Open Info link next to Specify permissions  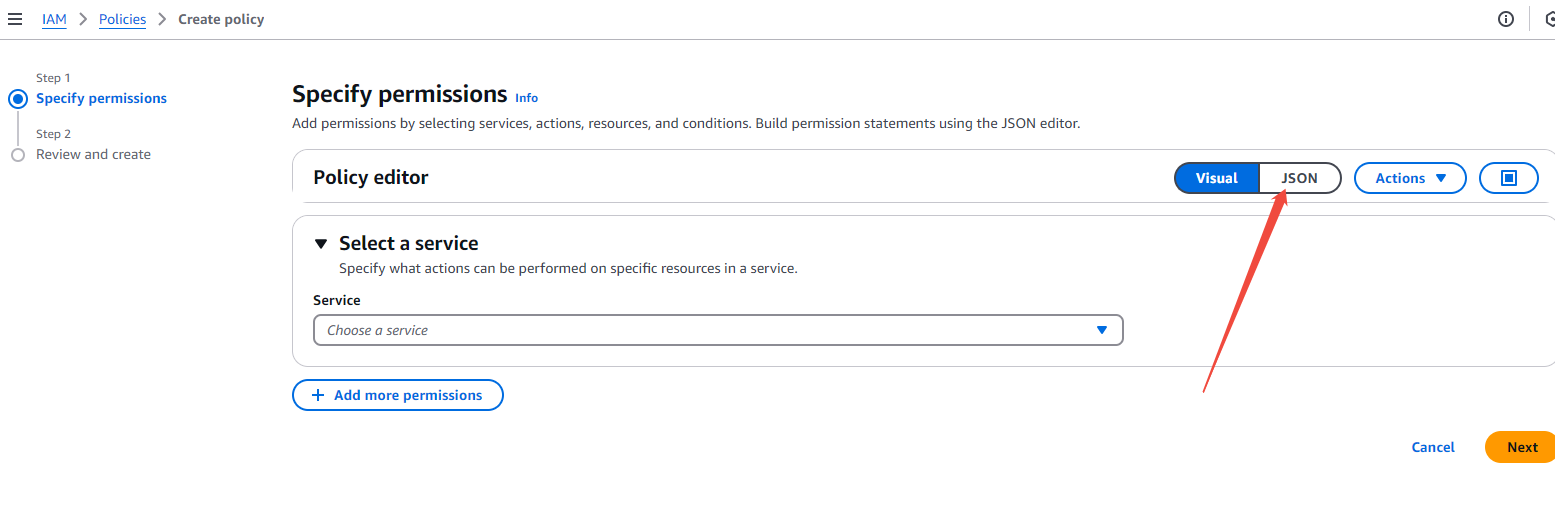coord(526,98)
